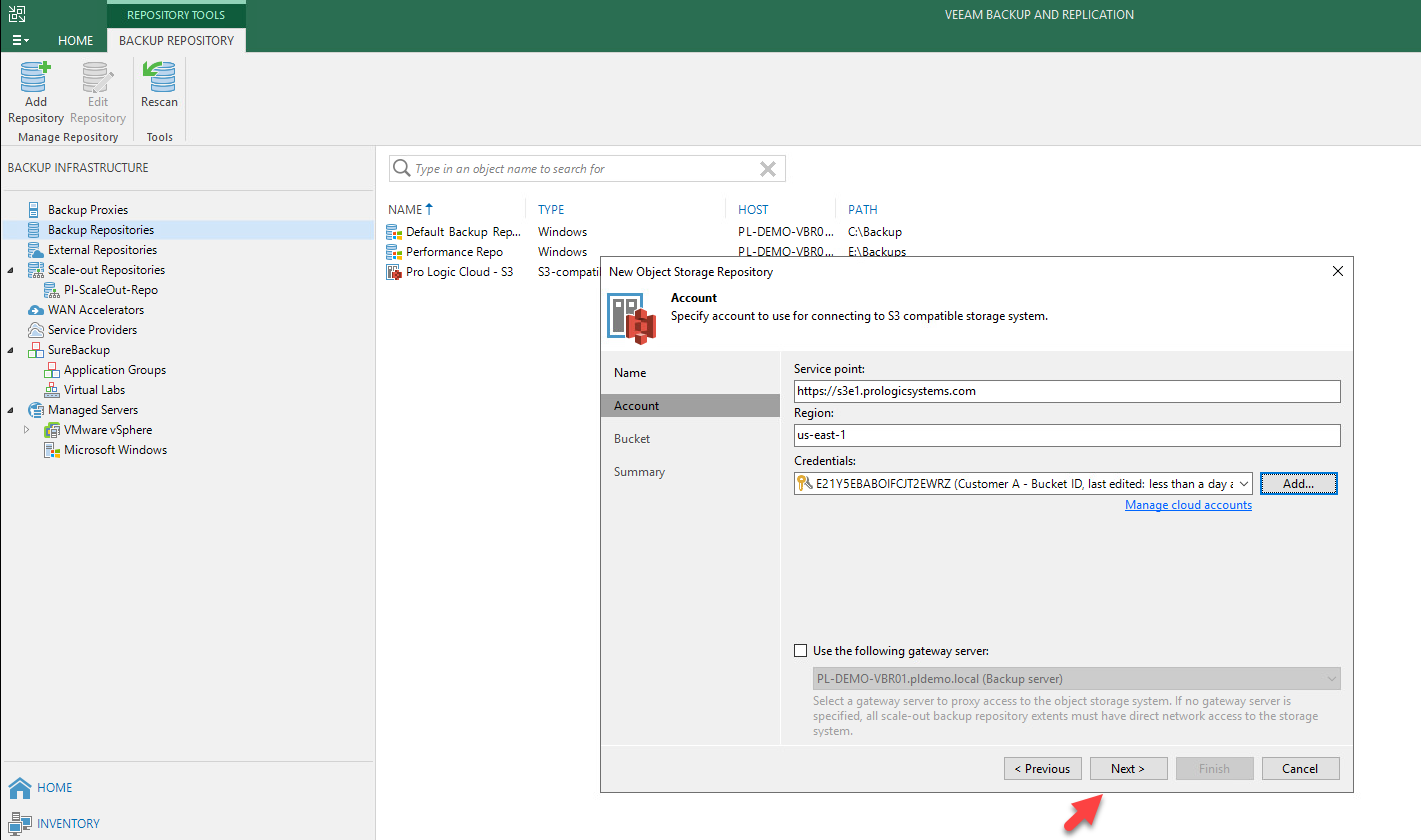Click the Service Providers icon in the tree

click(x=34, y=330)
